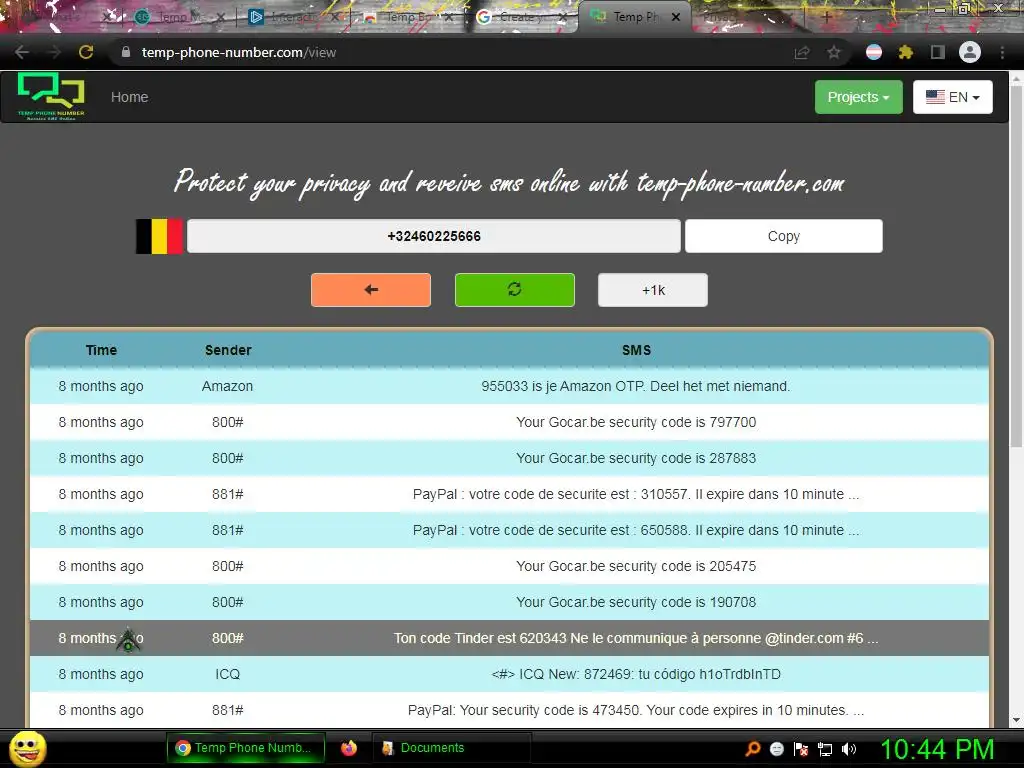The height and width of the screenshot is (768, 1024).
Task: Open the smiley face Start button
Action: (27, 748)
